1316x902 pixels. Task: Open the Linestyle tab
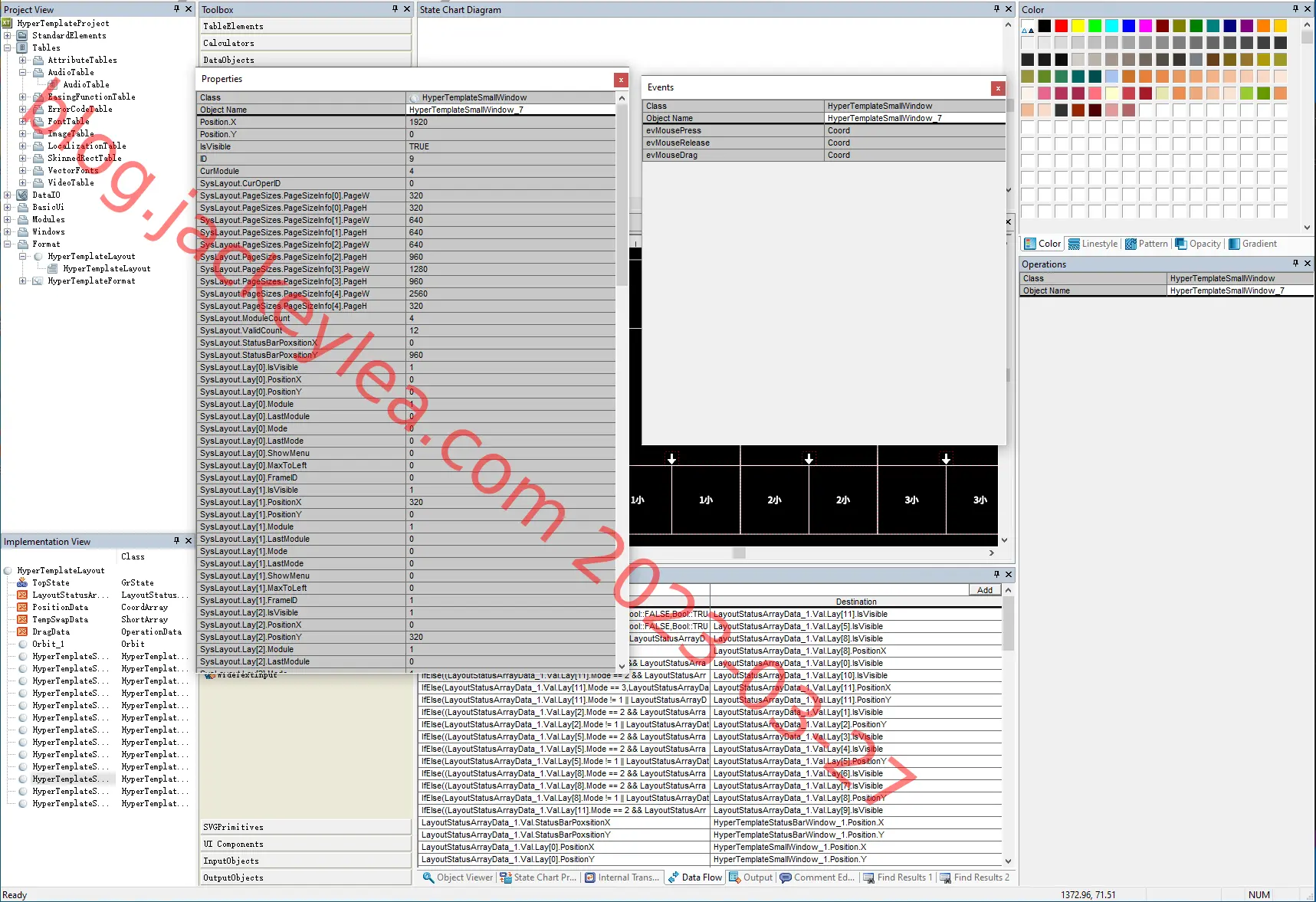(1093, 244)
